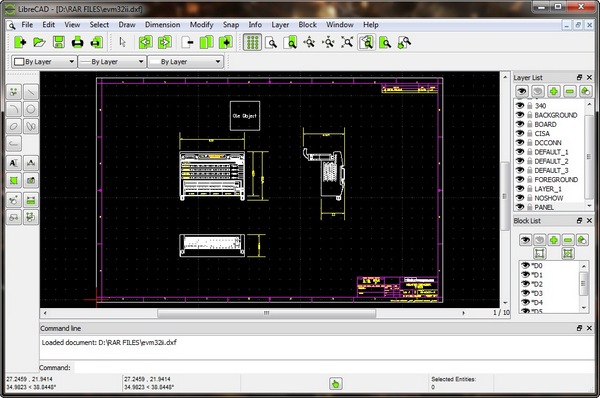The image size is (600, 398).
Task: Add a new block in Block List
Action: click(554, 240)
